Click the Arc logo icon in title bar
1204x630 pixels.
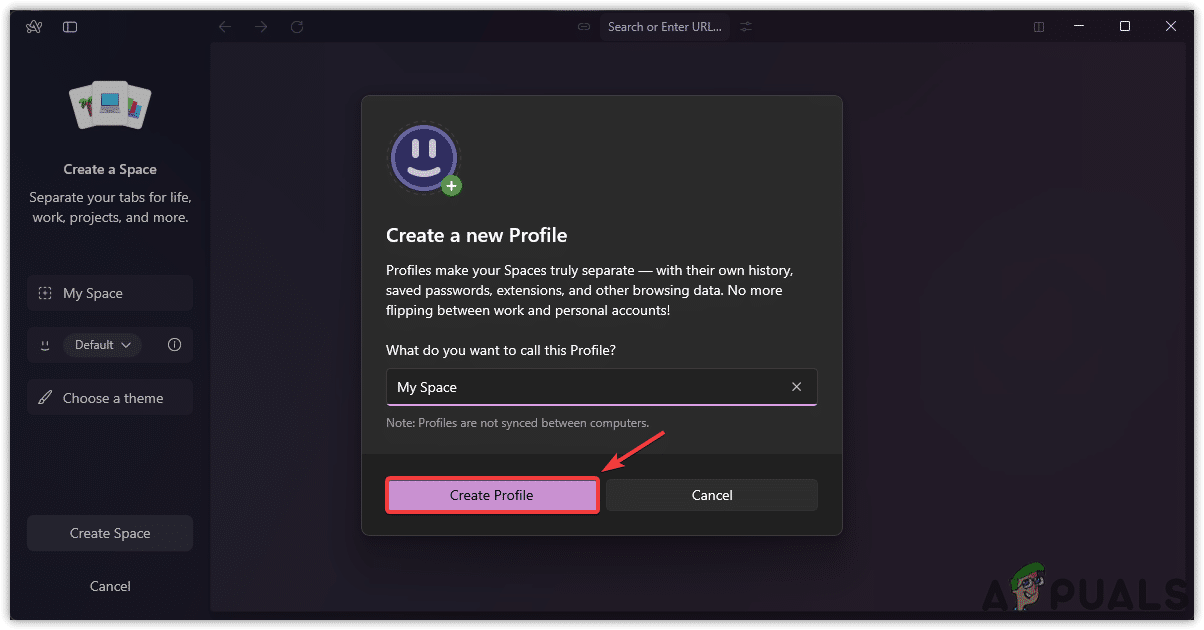pyautogui.click(x=33, y=27)
